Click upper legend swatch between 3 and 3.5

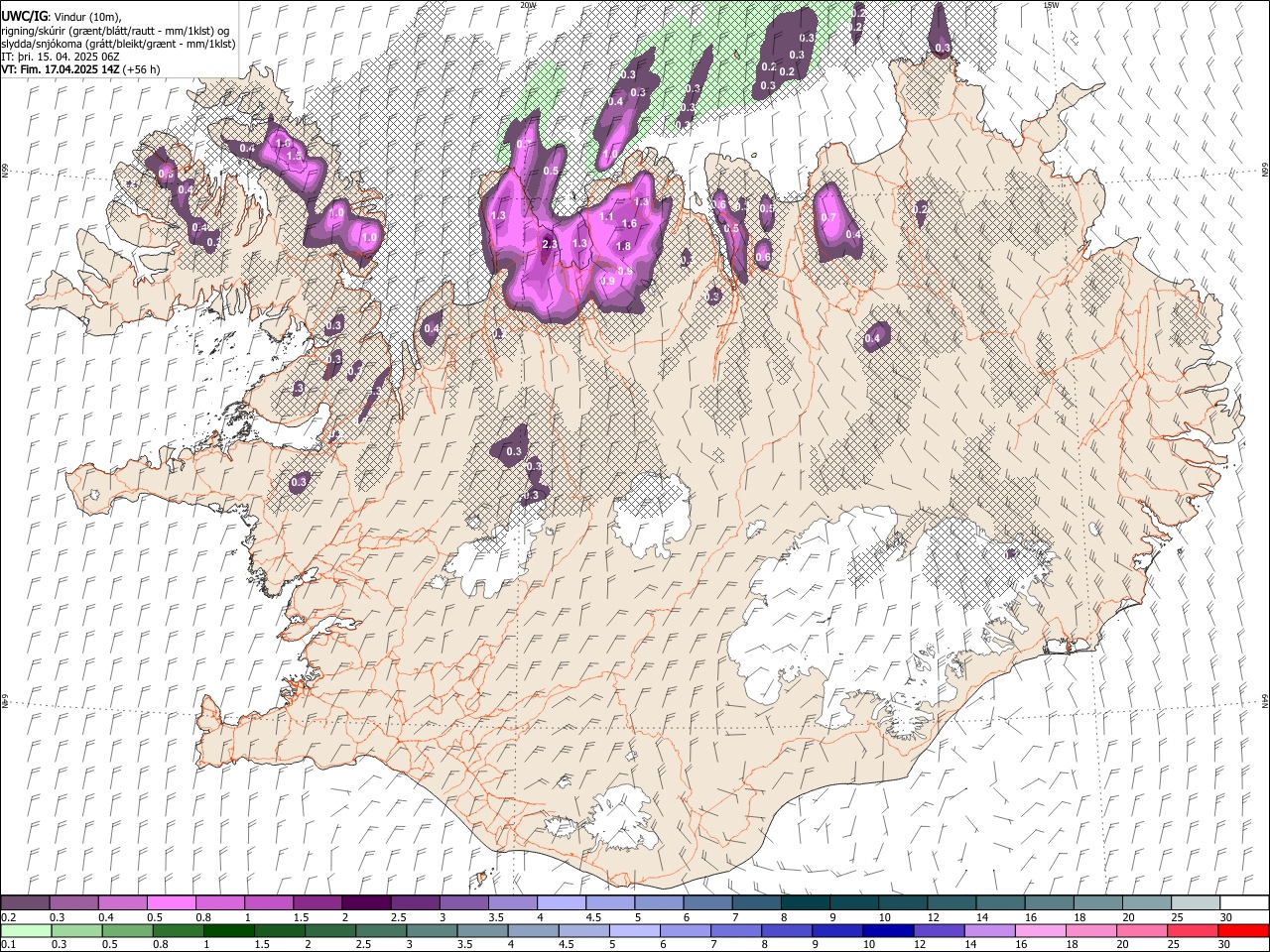[x=463, y=902]
